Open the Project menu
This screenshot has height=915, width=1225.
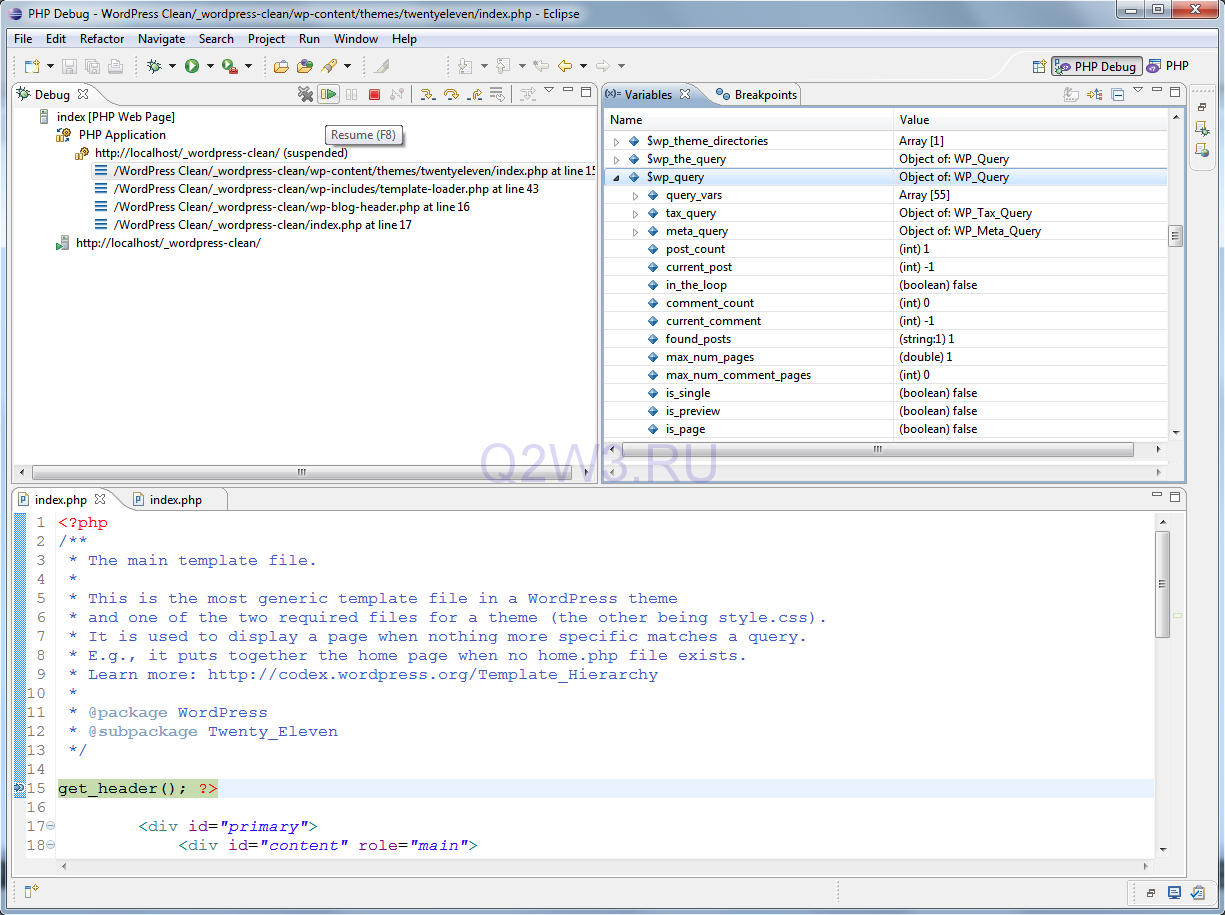[x=266, y=39]
